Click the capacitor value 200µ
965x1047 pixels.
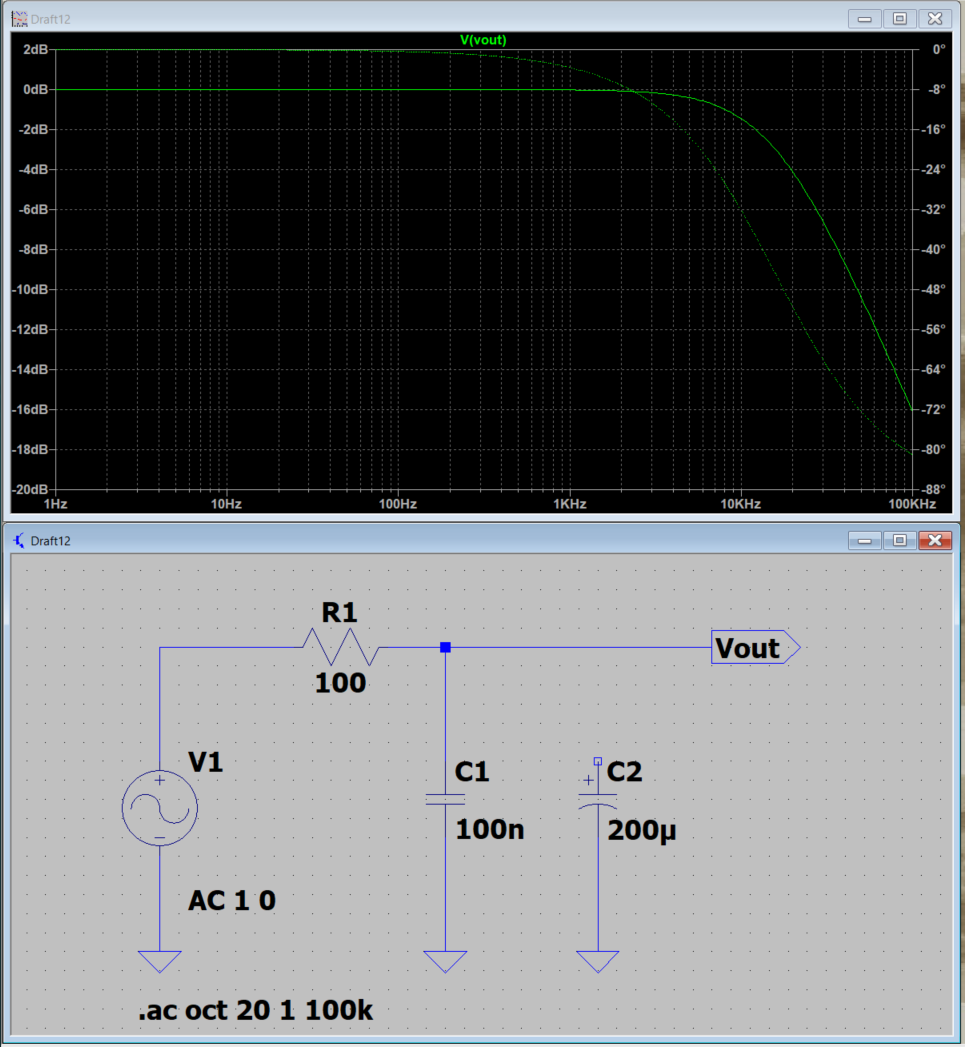point(642,831)
